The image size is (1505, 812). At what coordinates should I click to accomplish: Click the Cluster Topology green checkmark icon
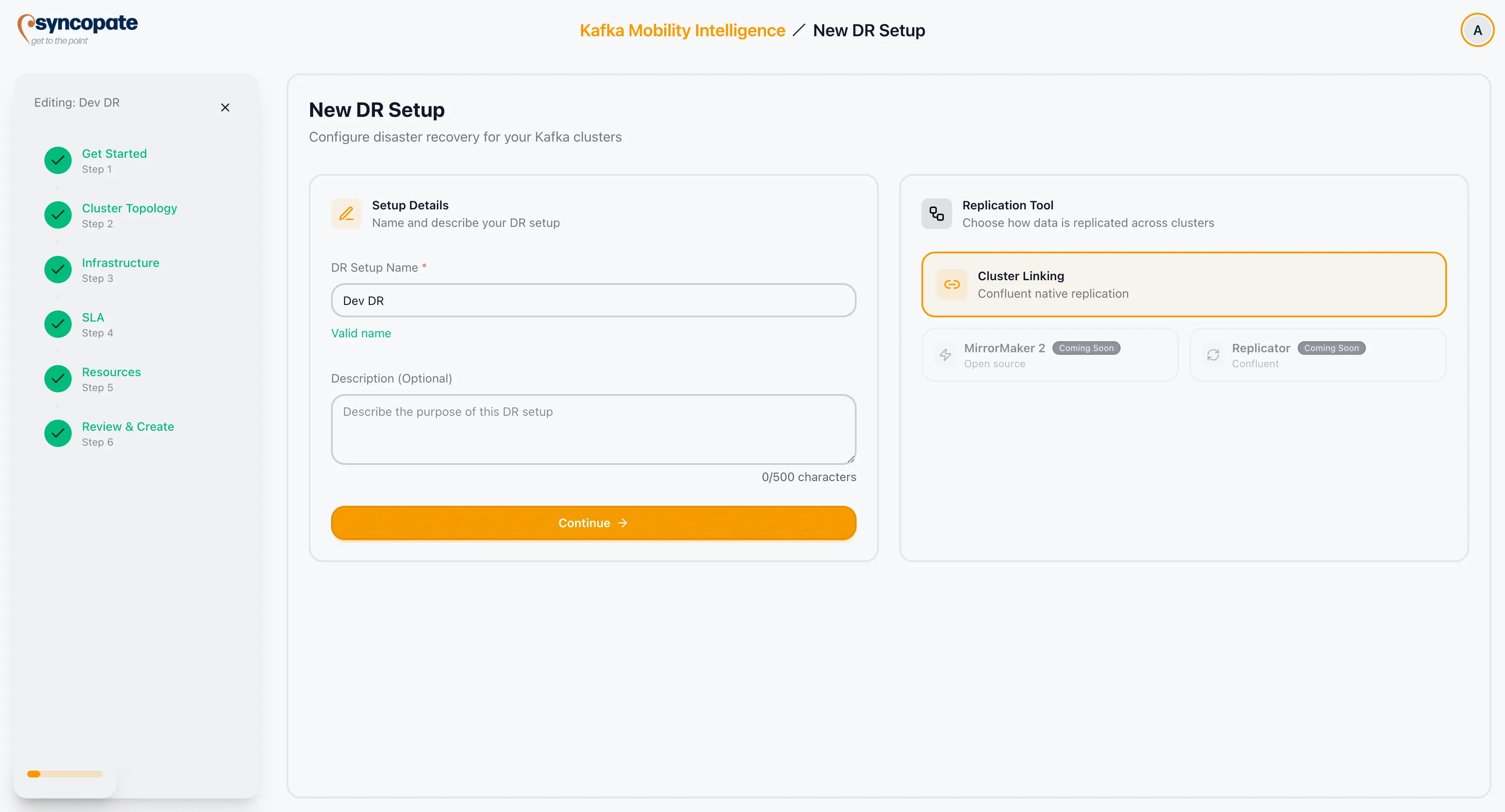point(58,215)
